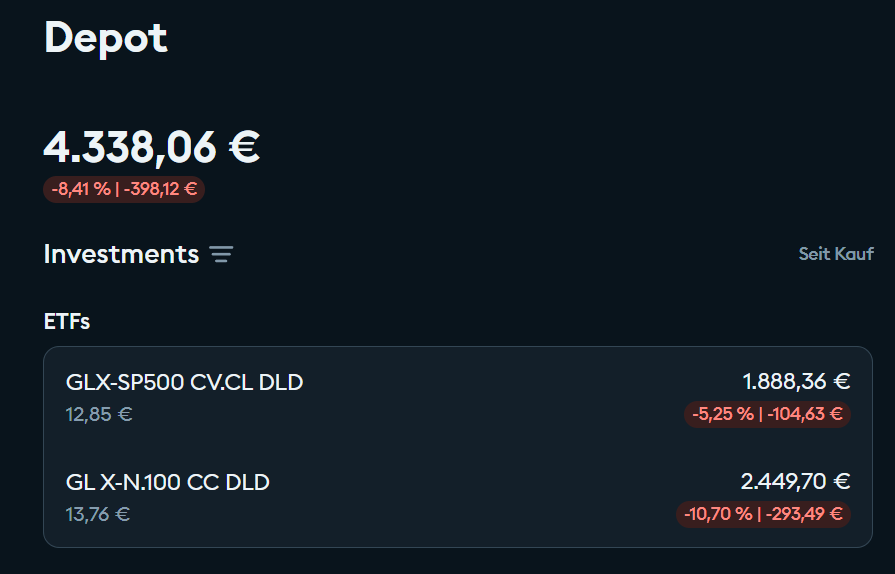Click the -398,12 € total loss amount

pos(160,189)
